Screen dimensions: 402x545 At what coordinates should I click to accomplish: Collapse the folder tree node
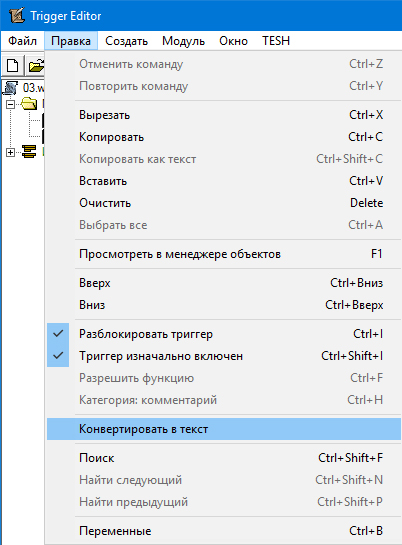pyautogui.click(x=10, y=104)
